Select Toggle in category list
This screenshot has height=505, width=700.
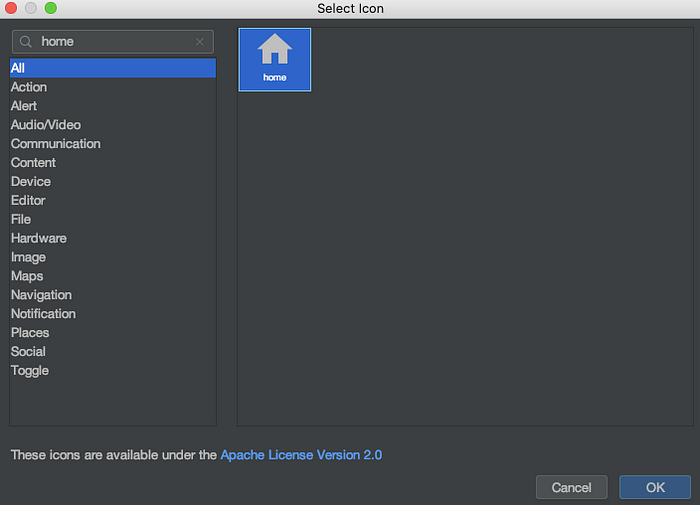coord(113,371)
